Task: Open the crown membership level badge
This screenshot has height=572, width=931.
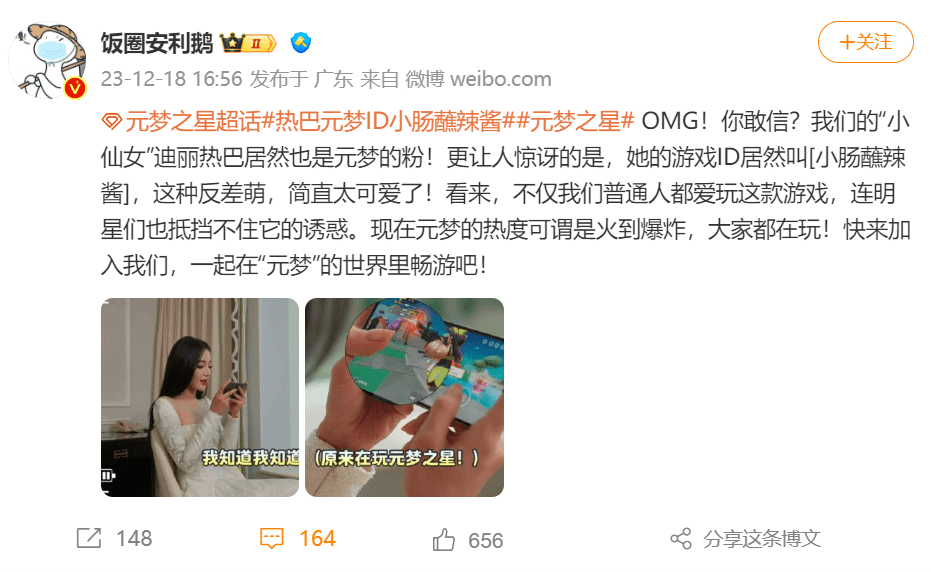Action: (x=248, y=43)
